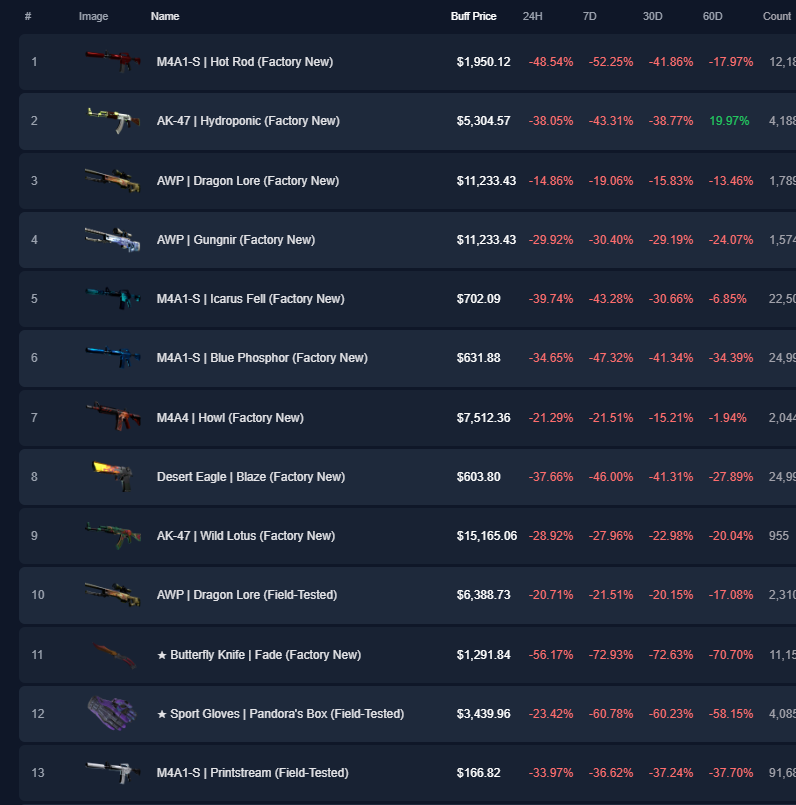Click the M4A1-S Hot Rod weapon image
Viewport: 796px width, 805px height.
coord(113,61)
